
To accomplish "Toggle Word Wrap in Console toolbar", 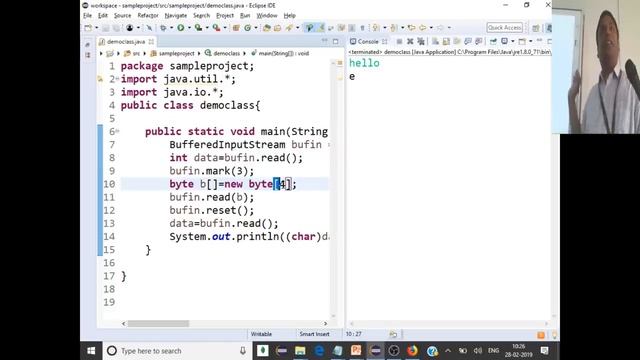I will coord(457,41).
